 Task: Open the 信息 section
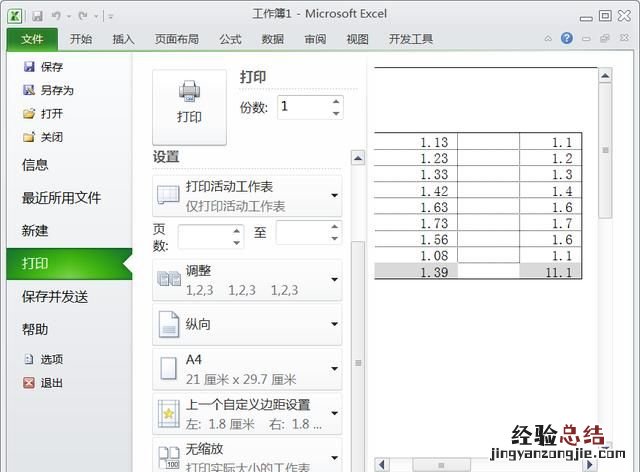click(x=35, y=165)
